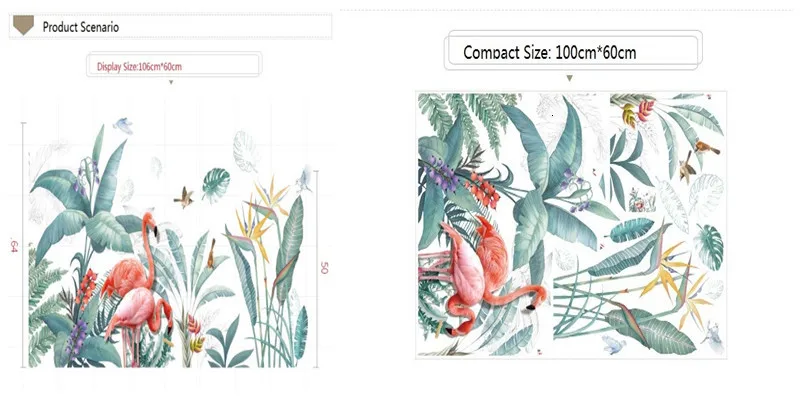Click the blue bird at compact sheet bottom
The height and width of the screenshot is (400, 800).
coord(614,344)
